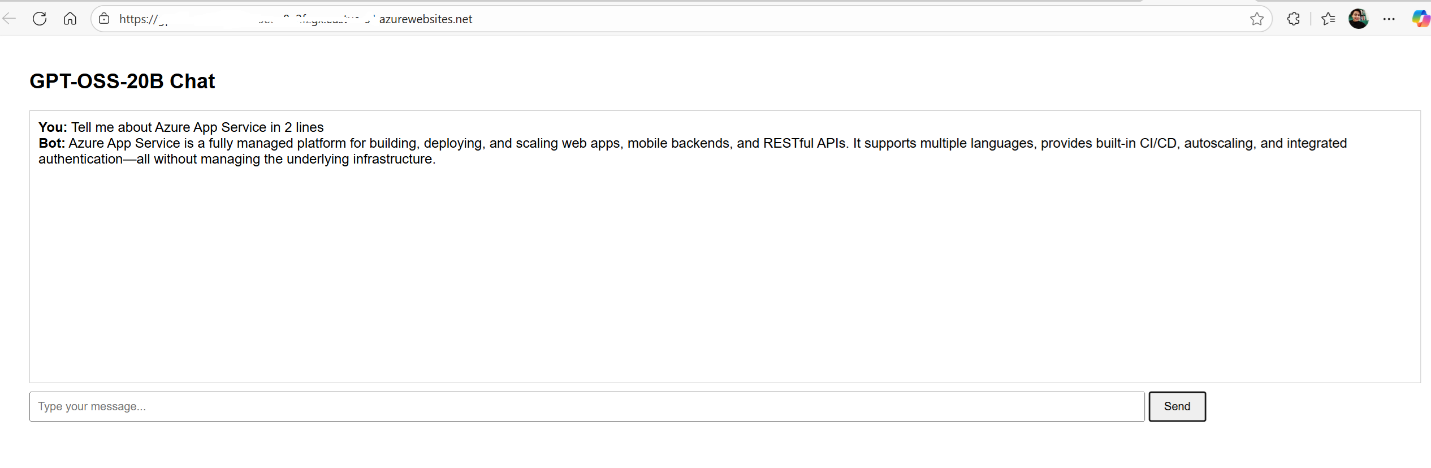The width and height of the screenshot is (1431, 468).
Task: Go to the browser home page
Action: tap(70, 18)
